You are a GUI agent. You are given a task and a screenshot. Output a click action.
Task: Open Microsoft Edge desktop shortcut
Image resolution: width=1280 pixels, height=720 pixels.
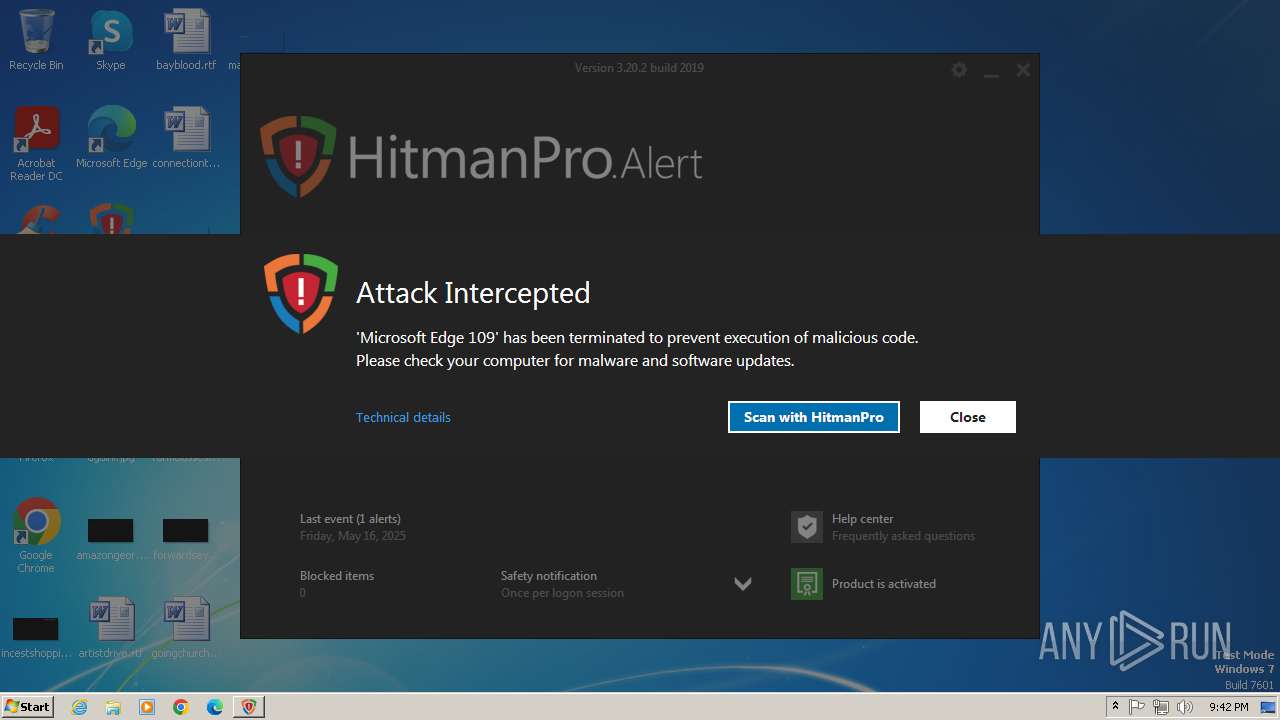tap(111, 138)
